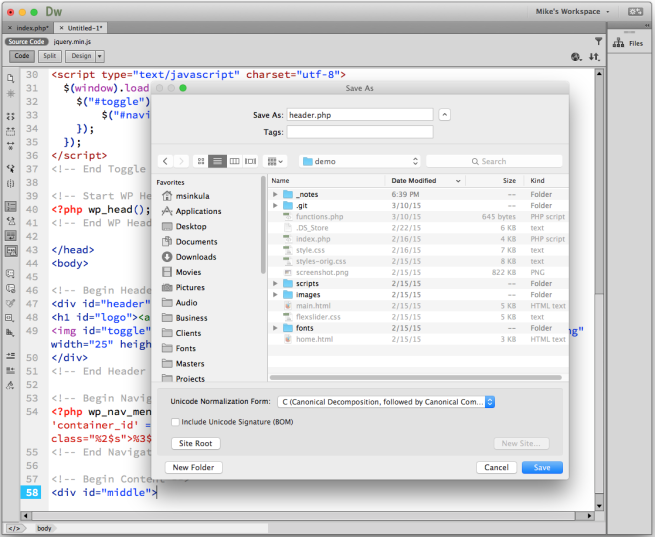This screenshot has height=537, width=655.
Task: Click the functions.php file row
Action: [418, 217]
